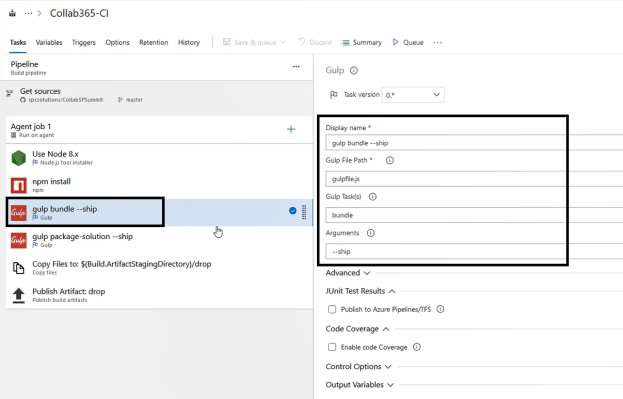Click the Task version flag icon
The image size is (623, 399).
coord(334,95)
